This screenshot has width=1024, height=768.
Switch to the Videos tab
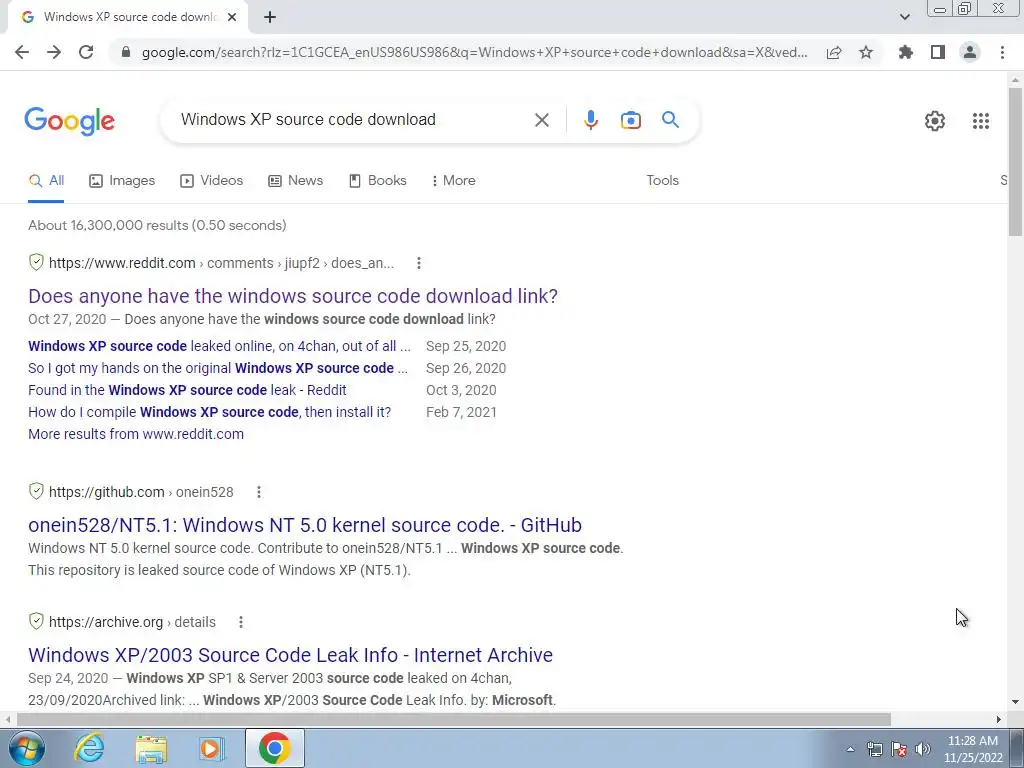[x=212, y=181]
